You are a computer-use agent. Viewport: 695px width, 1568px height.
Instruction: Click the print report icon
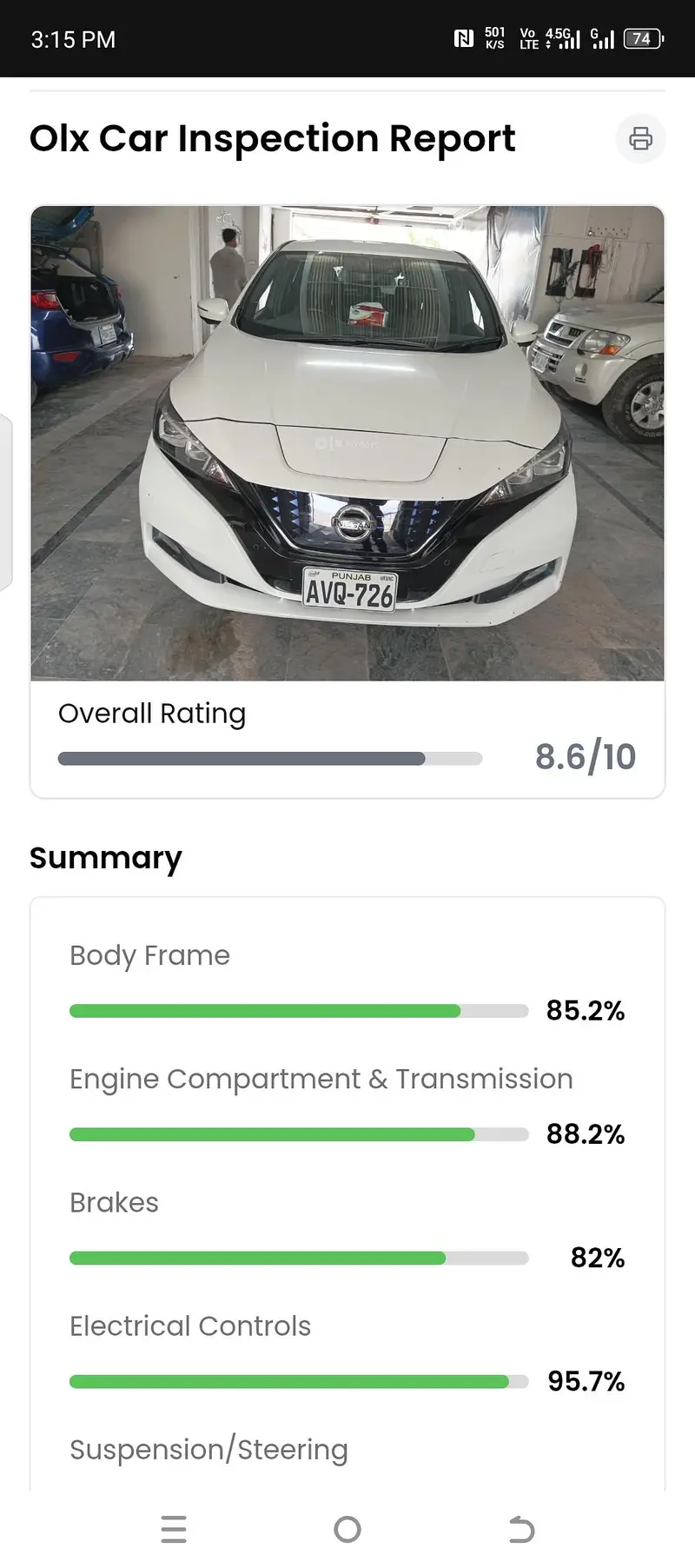640,138
